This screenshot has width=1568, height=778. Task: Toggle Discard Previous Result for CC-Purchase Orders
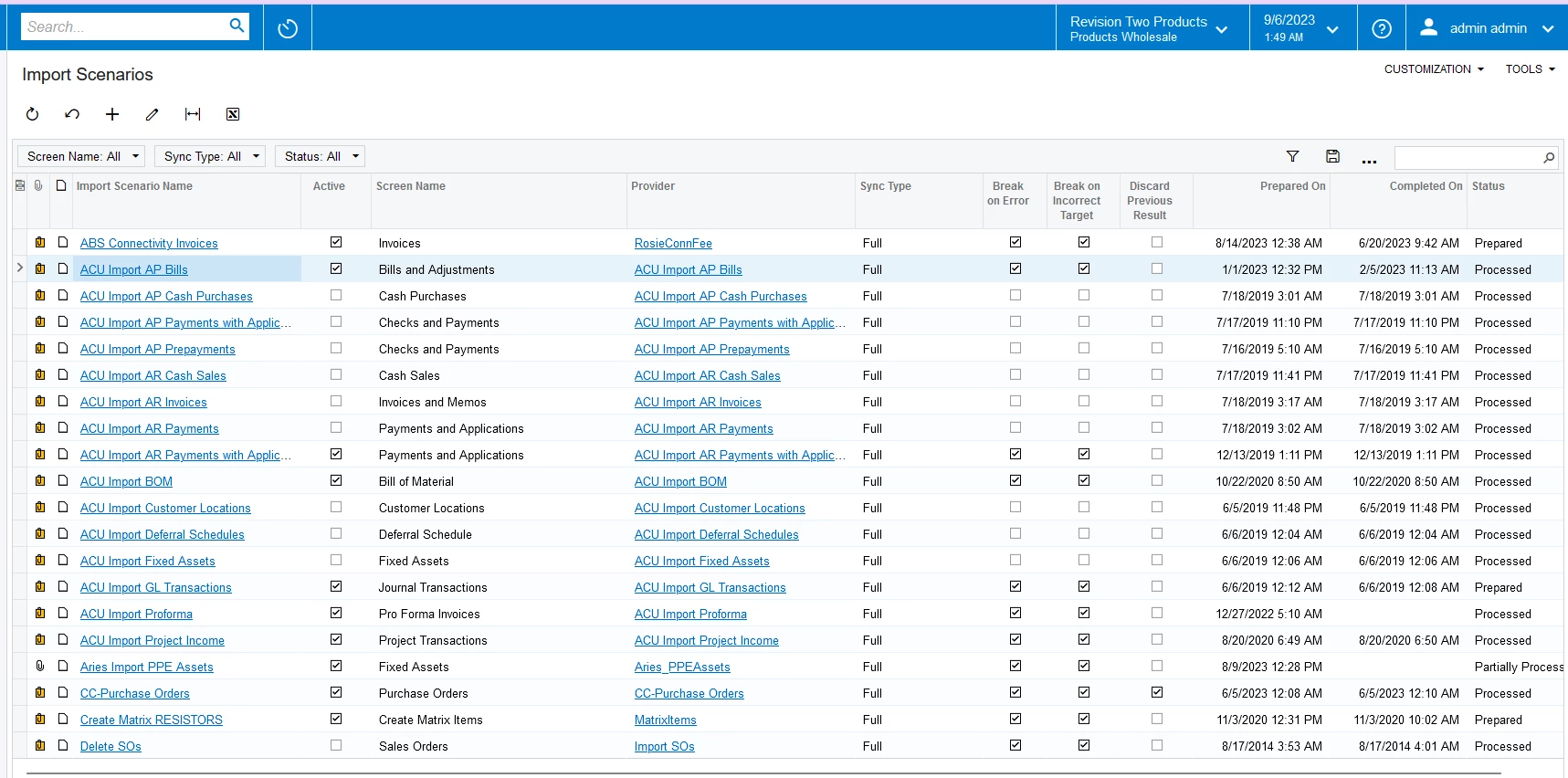[x=1157, y=692]
